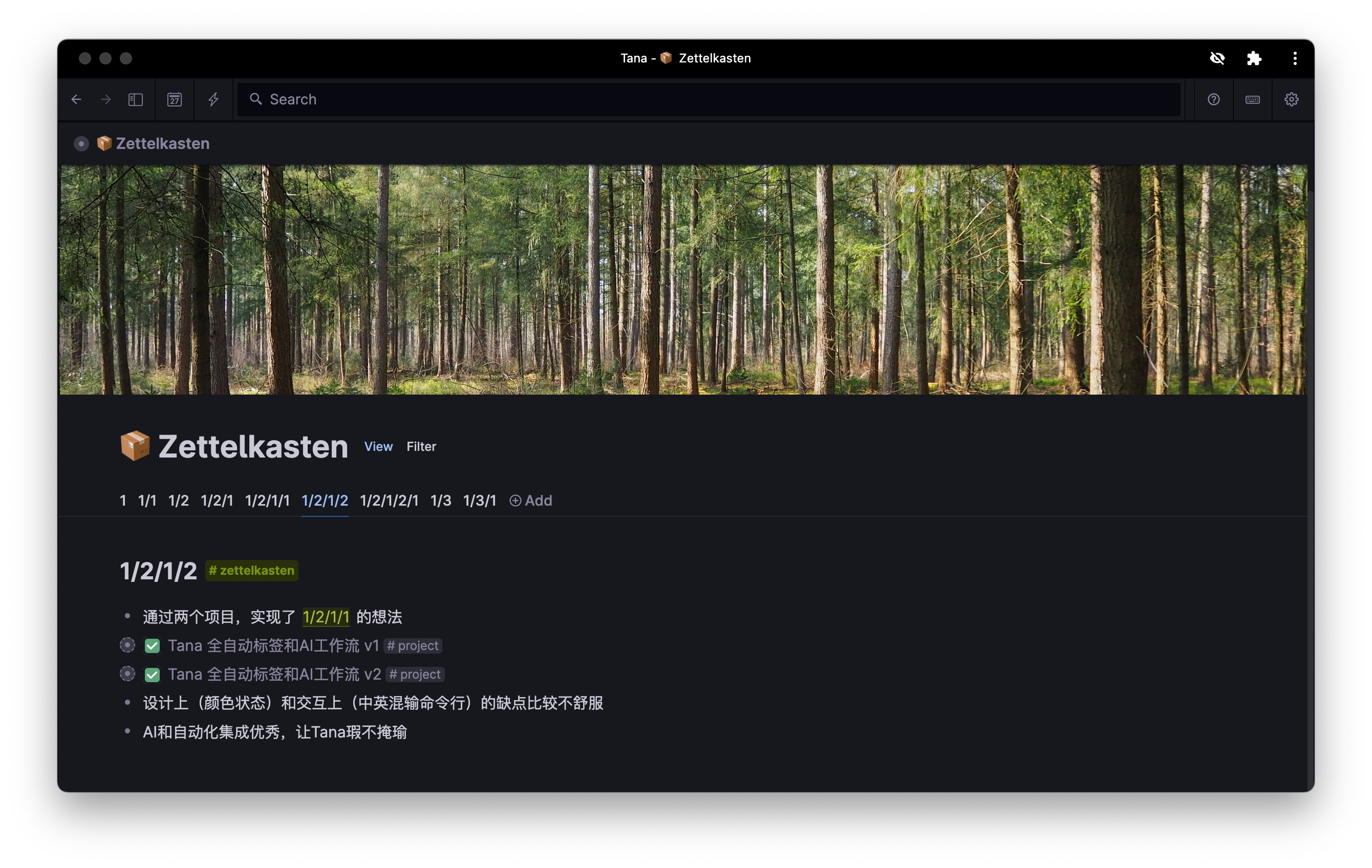Click the large Zettelkasten page title

click(x=253, y=446)
